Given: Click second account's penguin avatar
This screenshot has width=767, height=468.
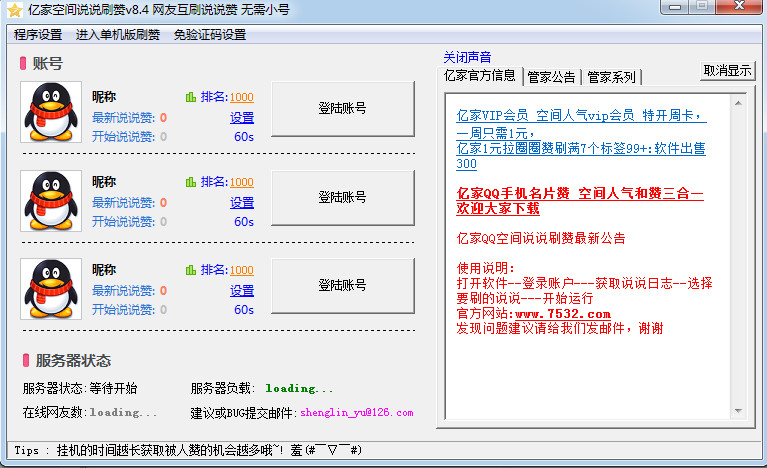Looking at the screenshot, I should click(51, 201).
